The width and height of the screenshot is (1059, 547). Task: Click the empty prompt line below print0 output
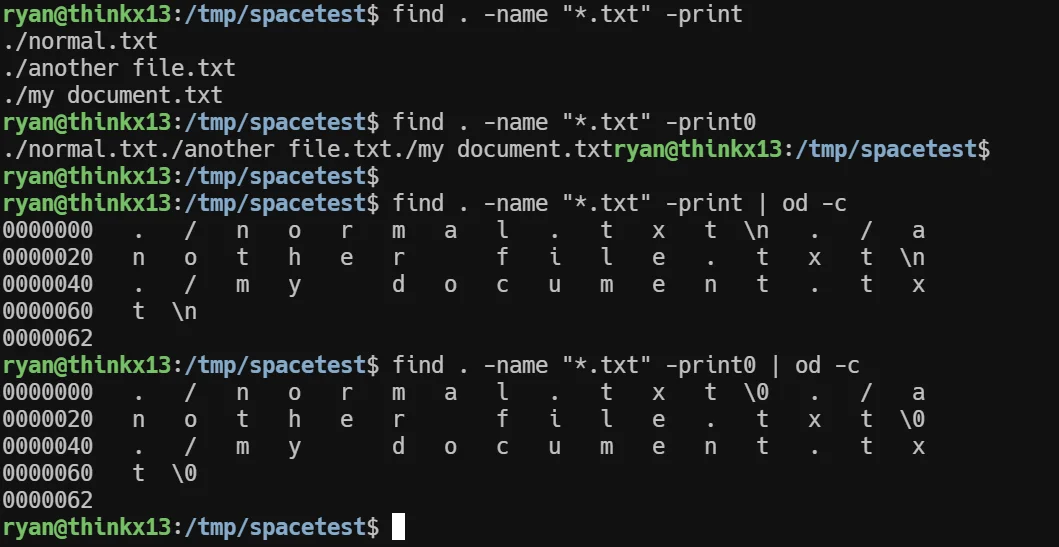[190, 177]
